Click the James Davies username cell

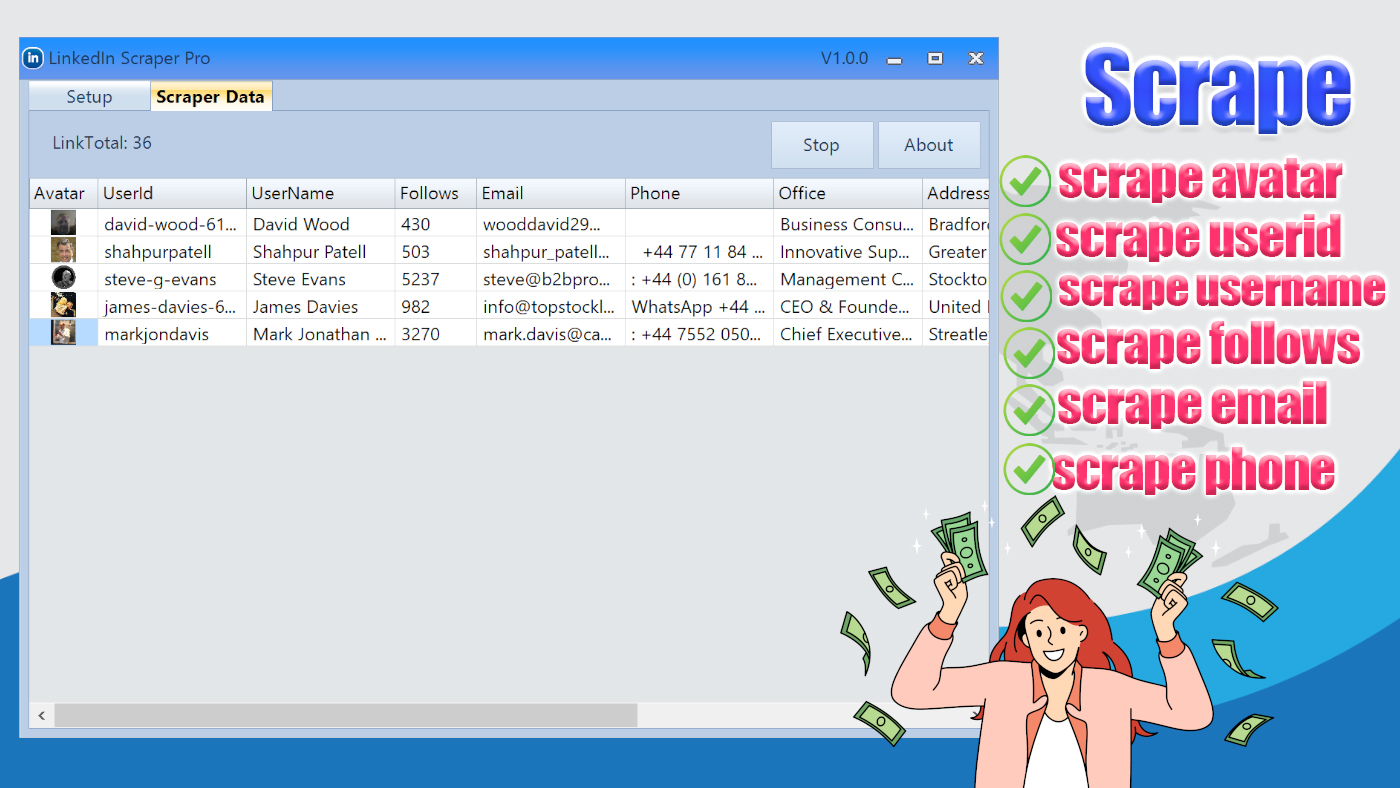tap(320, 306)
